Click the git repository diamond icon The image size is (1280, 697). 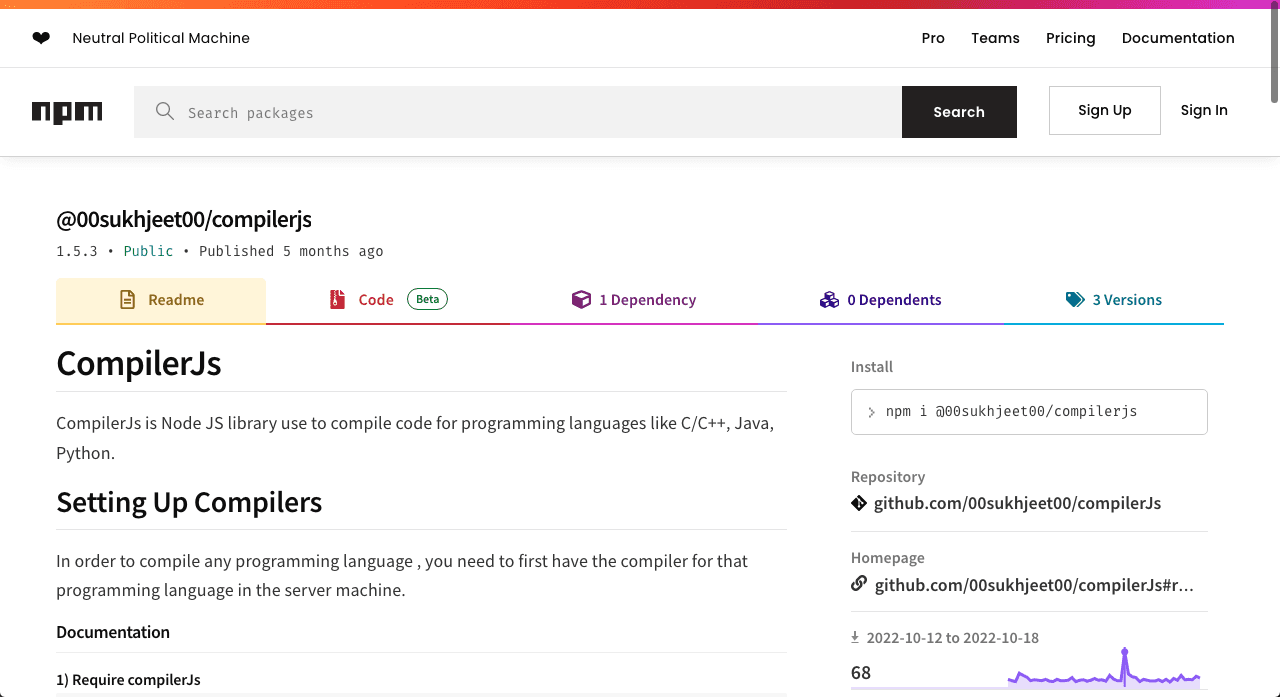pos(859,503)
